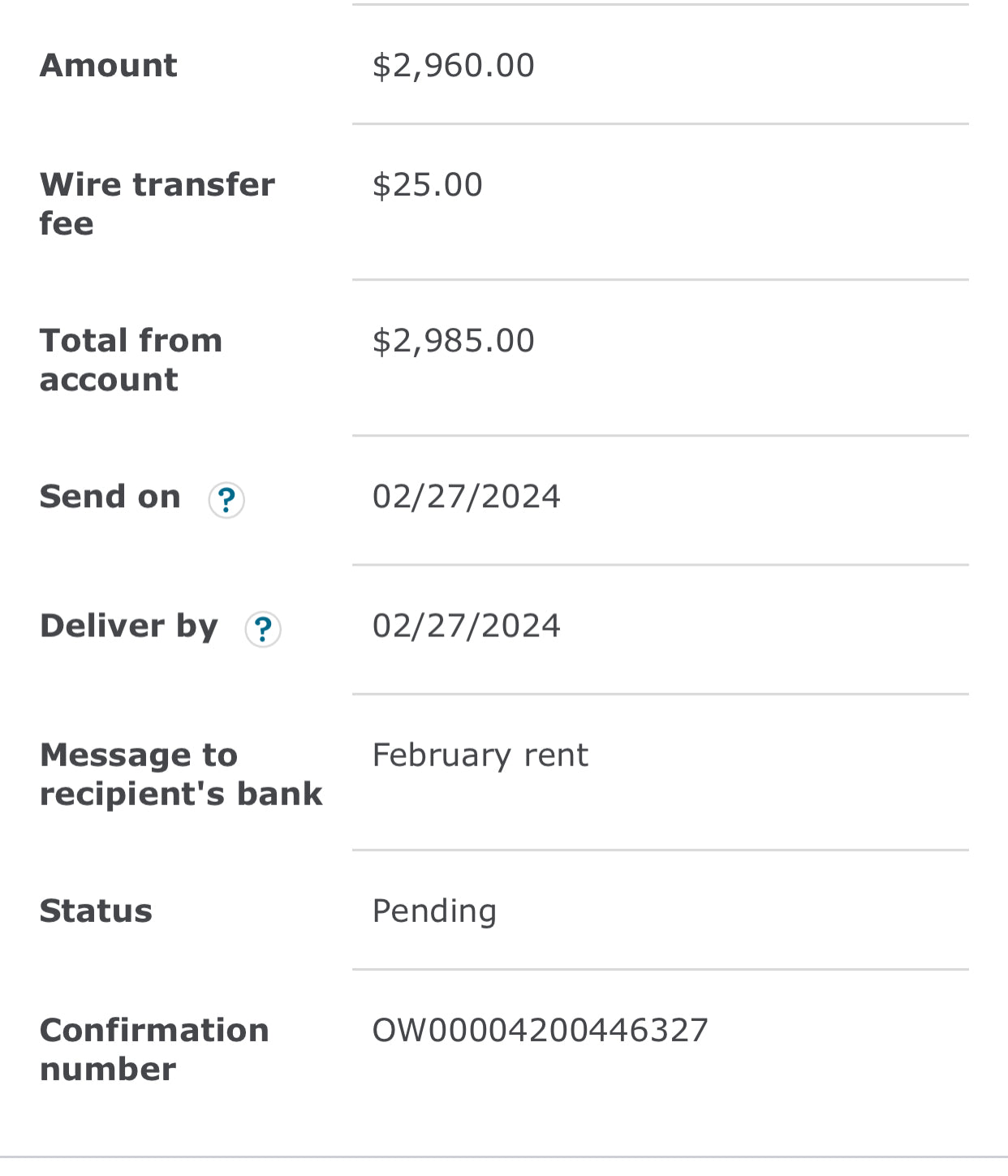Select the Deliver by date value

point(466,626)
